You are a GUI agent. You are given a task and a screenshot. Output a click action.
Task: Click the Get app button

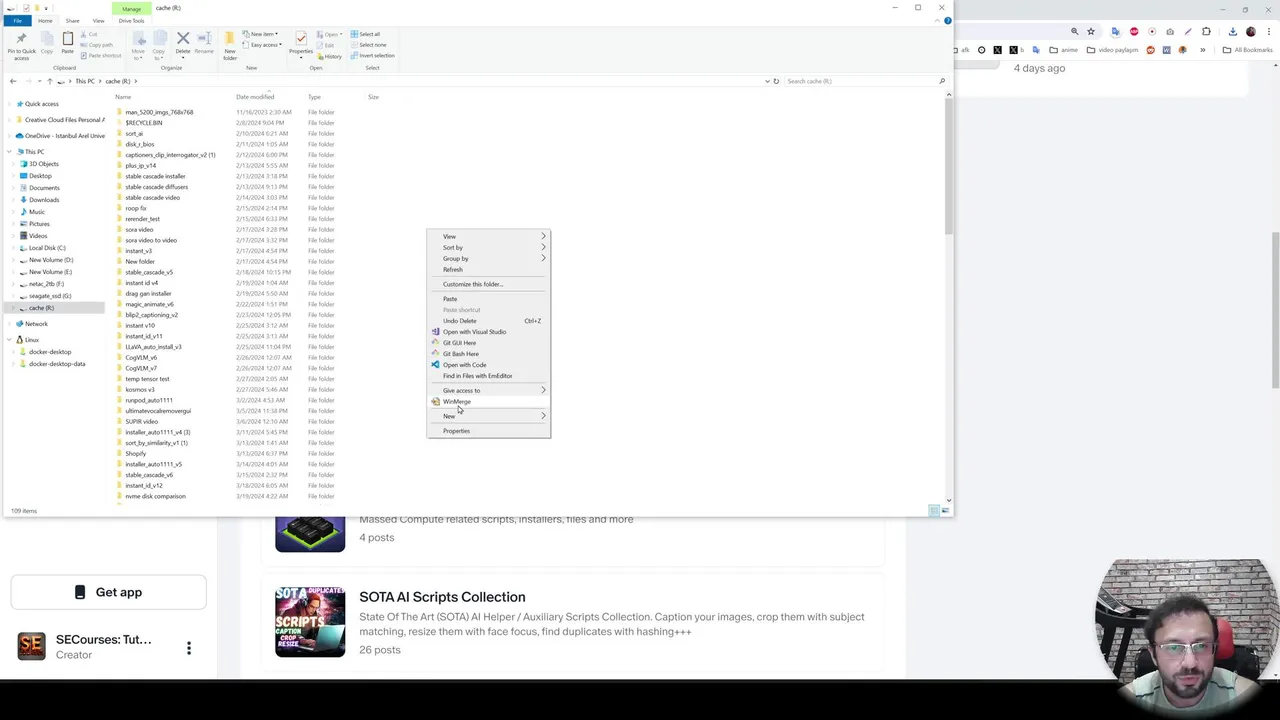pos(108,592)
